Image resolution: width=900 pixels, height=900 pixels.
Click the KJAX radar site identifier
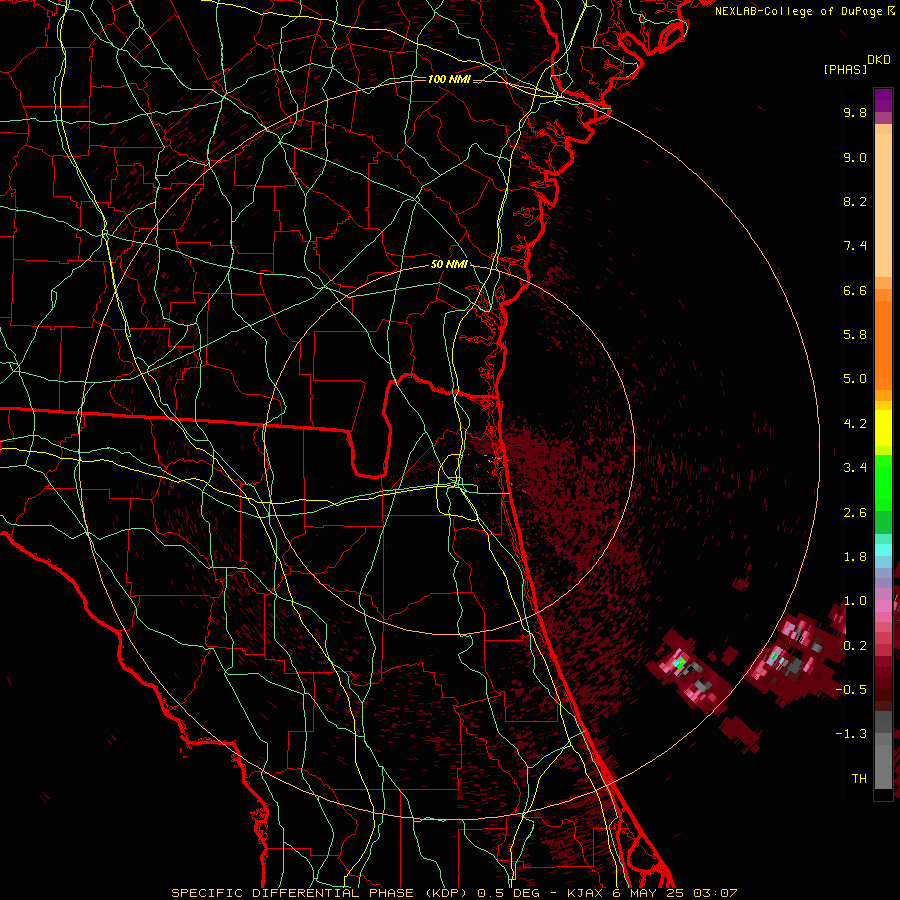(x=583, y=893)
